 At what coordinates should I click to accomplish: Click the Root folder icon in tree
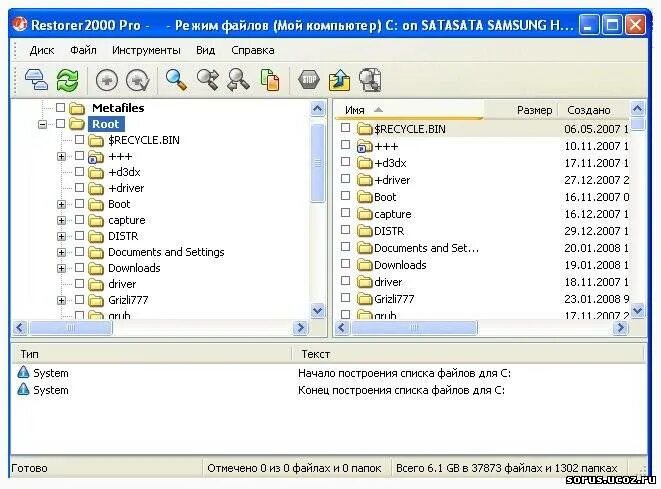tap(77, 124)
